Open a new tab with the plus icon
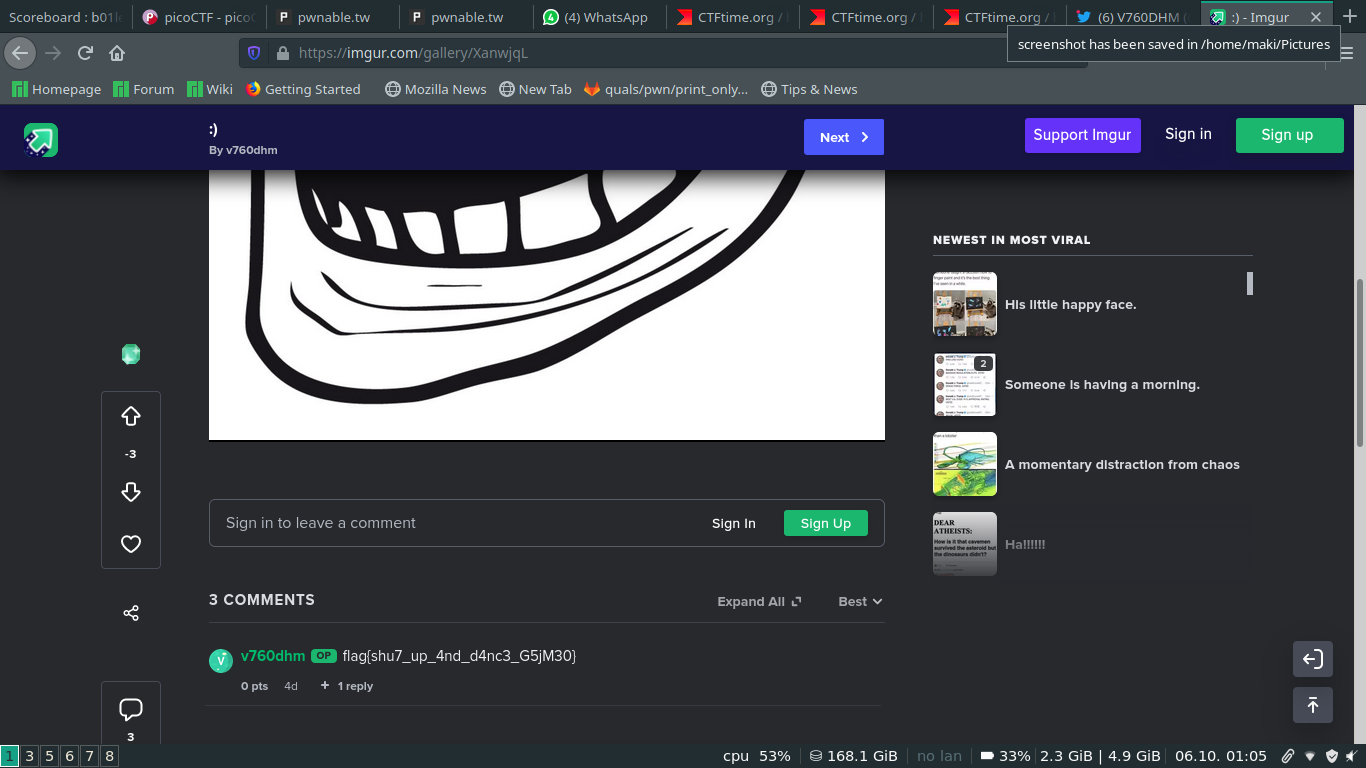 [x=1349, y=17]
